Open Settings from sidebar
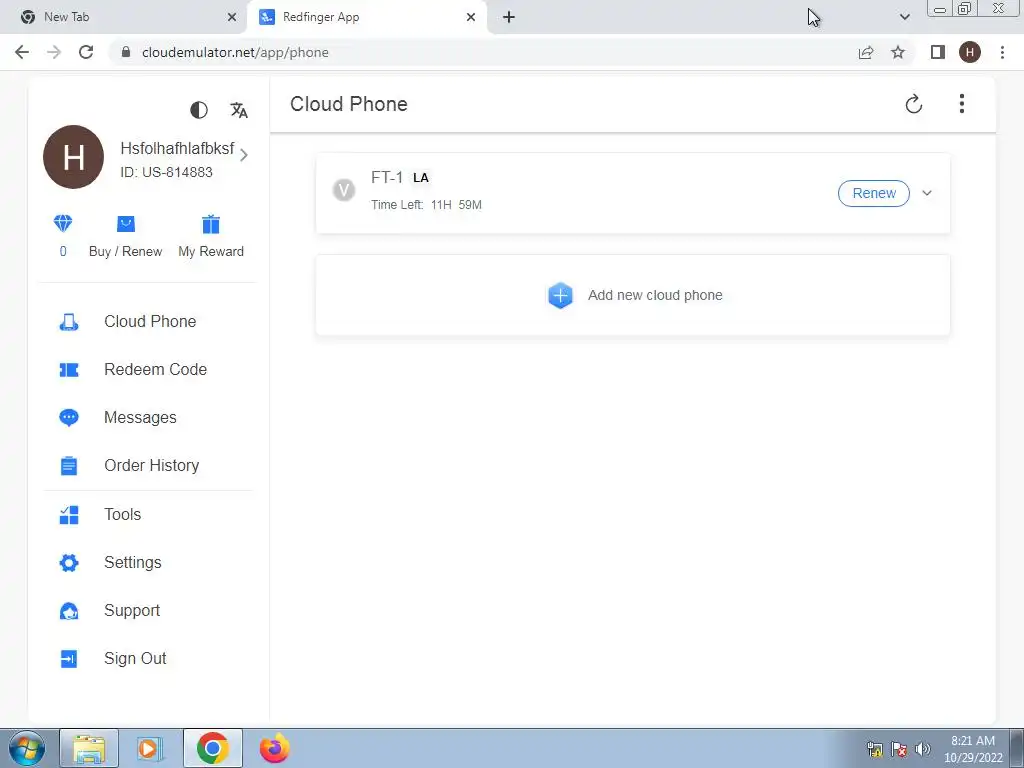The height and width of the screenshot is (768, 1024). point(133,562)
